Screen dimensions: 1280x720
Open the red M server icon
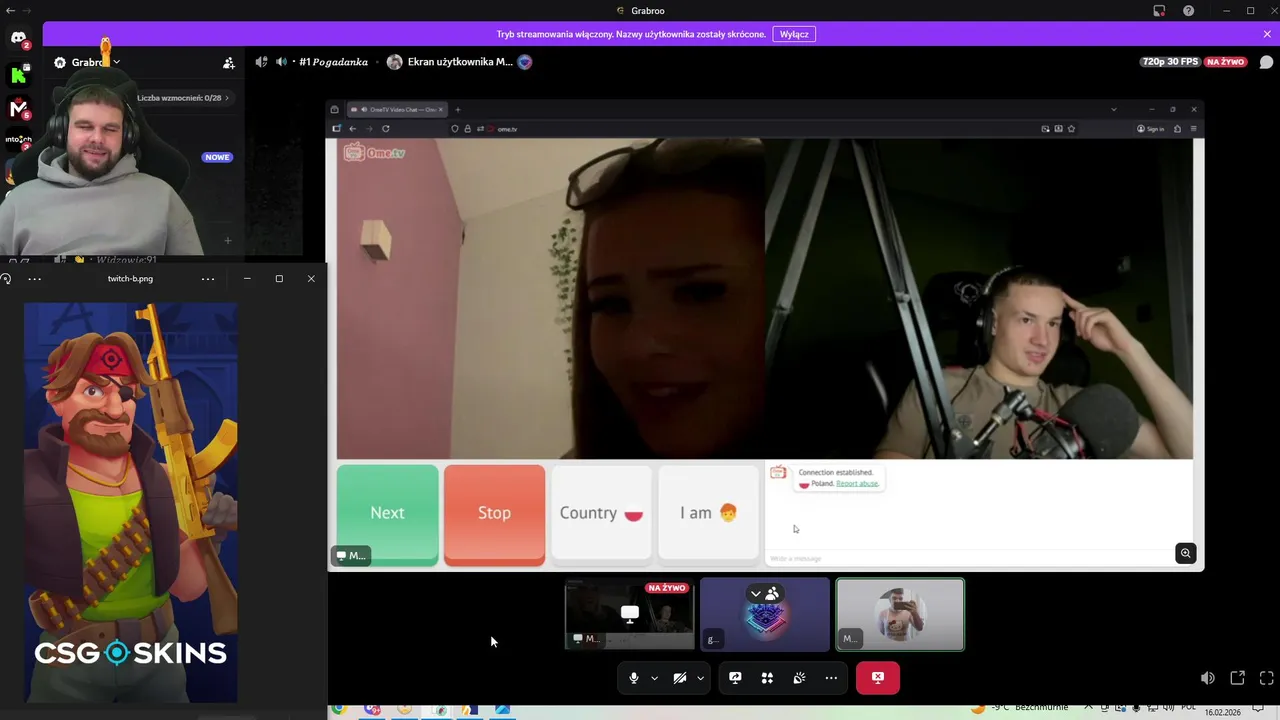pyautogui.click(x=18, y=108)
